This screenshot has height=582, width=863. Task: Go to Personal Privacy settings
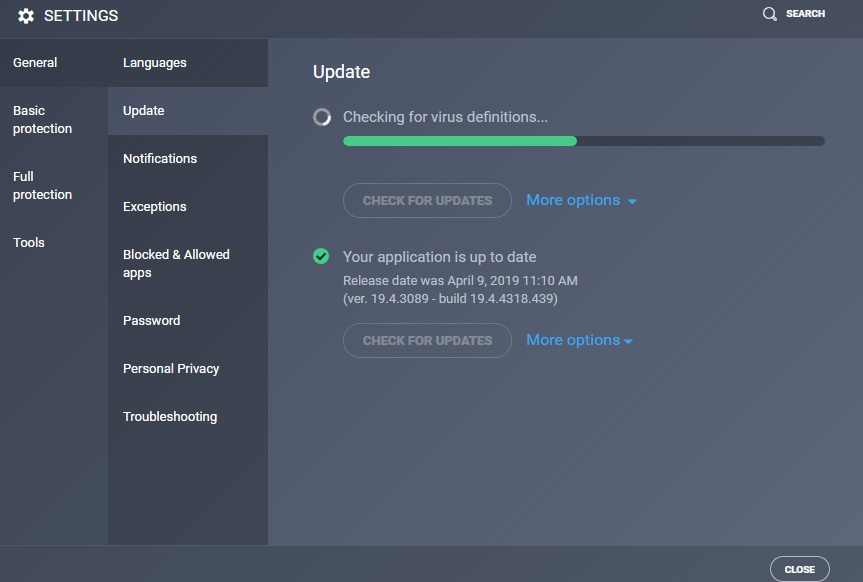pyautogui.click(x=188, y=368)
